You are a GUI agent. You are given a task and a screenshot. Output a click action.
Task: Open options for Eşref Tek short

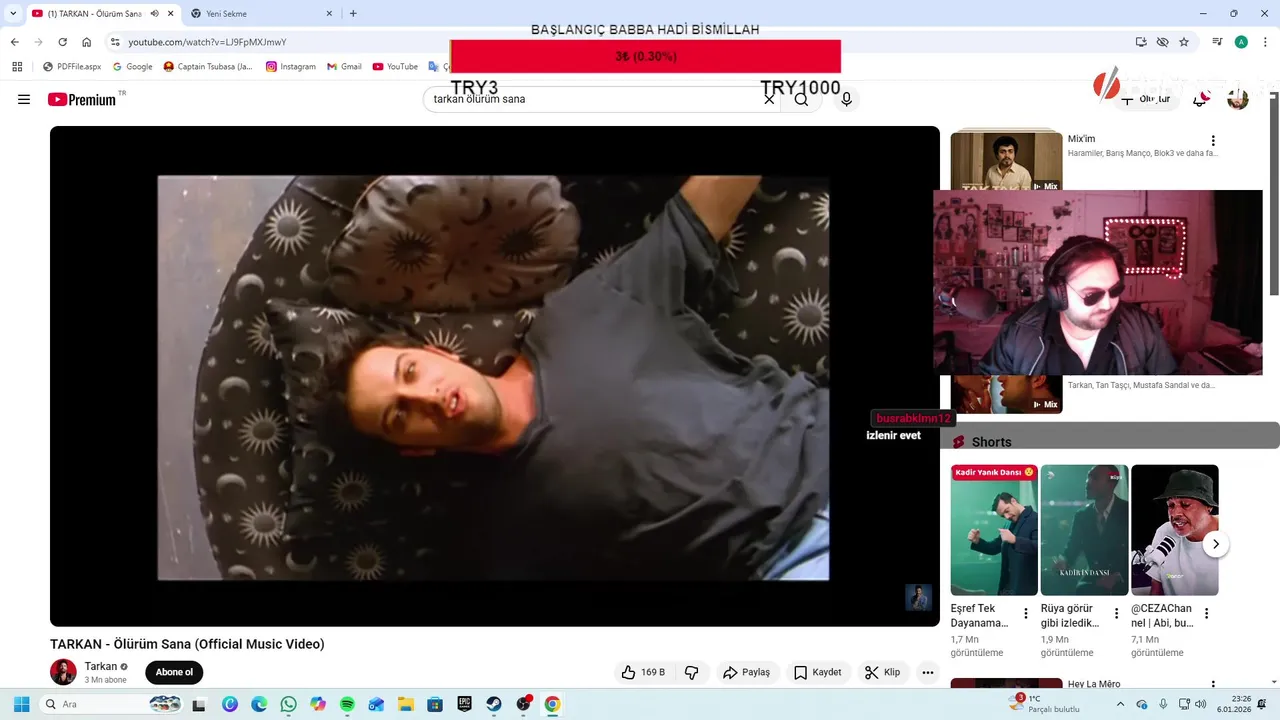point(1026,613)
